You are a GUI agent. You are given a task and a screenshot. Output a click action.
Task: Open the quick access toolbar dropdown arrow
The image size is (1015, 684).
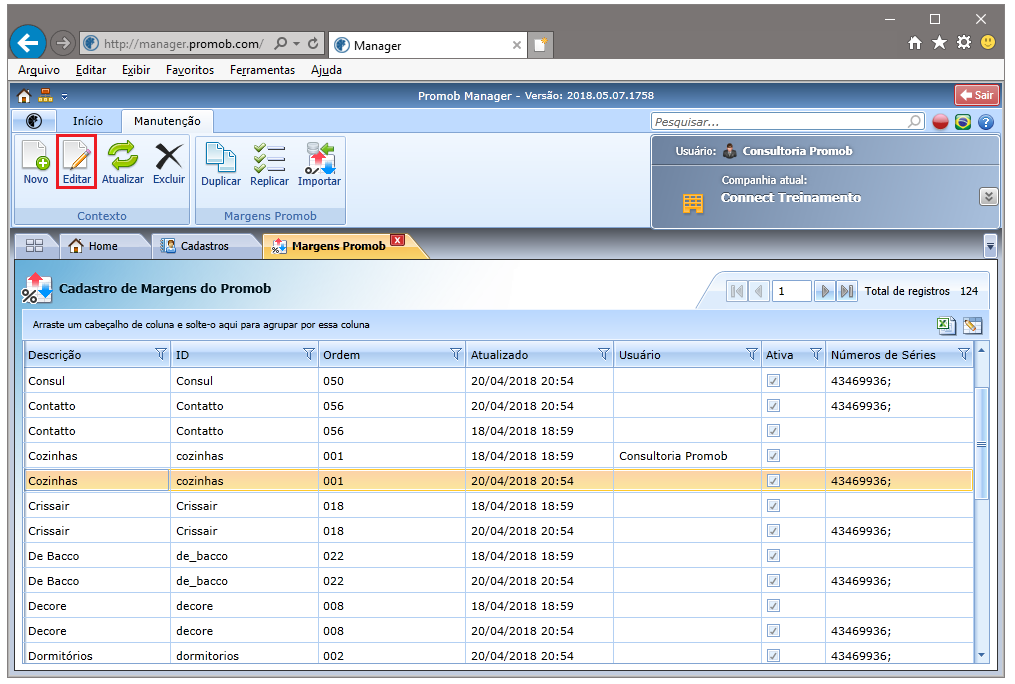64,97
